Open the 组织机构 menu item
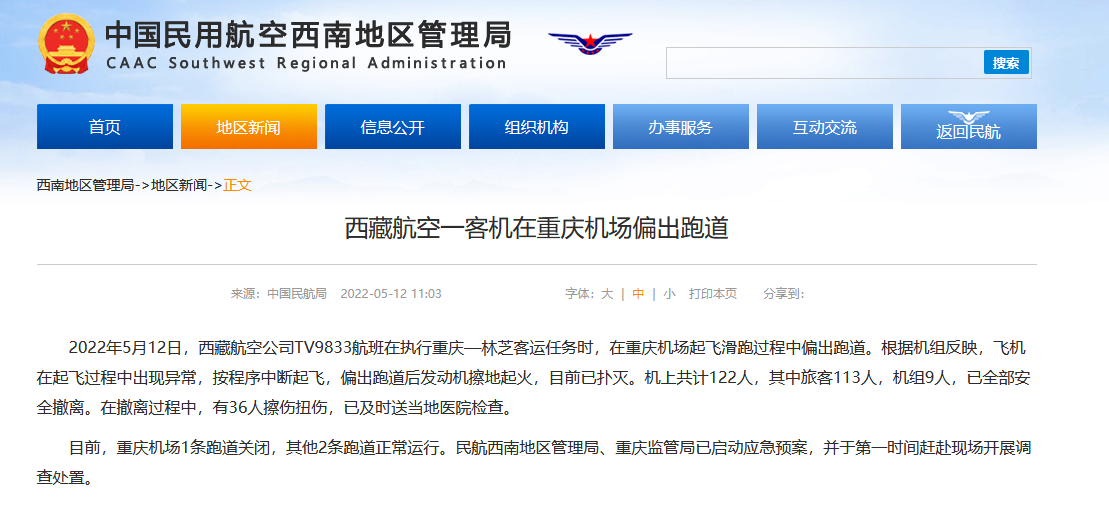 (x=537, y=127)
